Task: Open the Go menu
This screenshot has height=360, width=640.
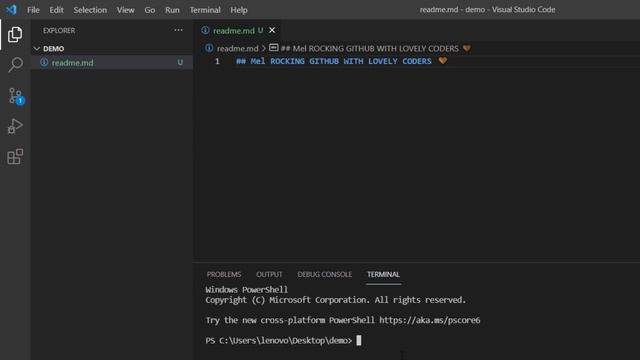Action: 149,10
